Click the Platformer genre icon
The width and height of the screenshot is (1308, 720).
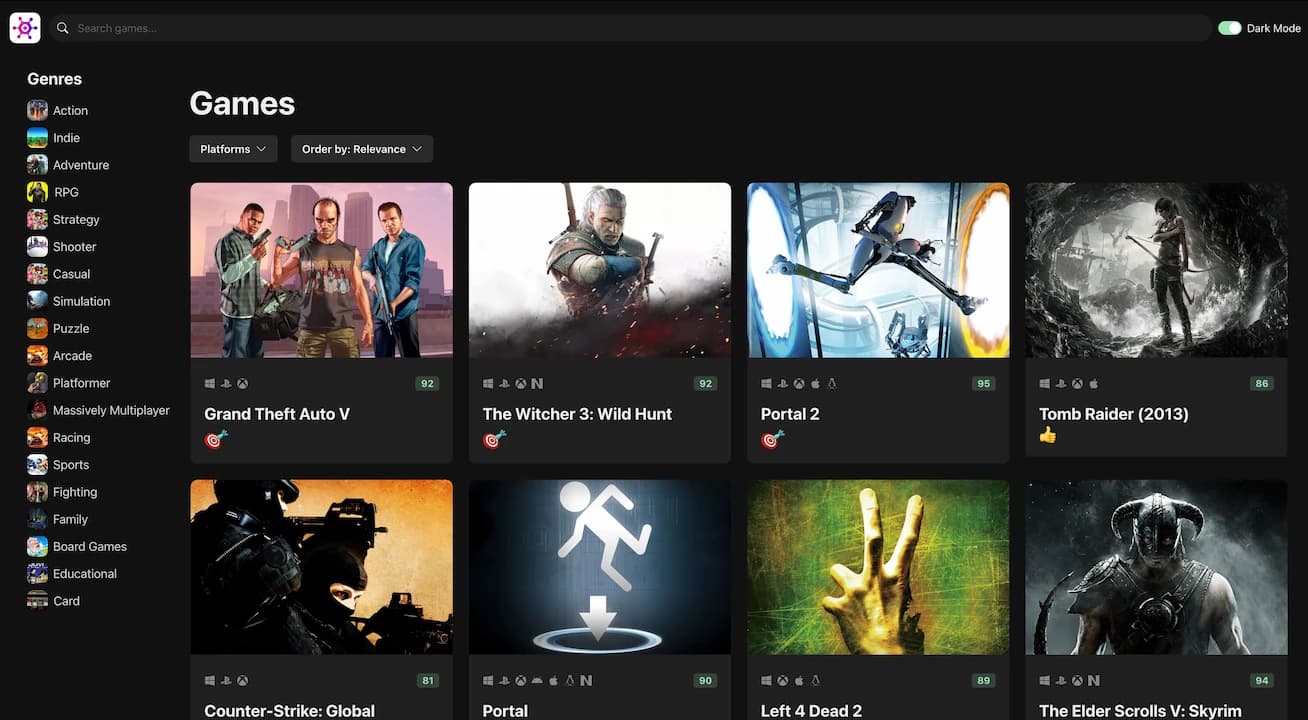click(x=37, y=383)
